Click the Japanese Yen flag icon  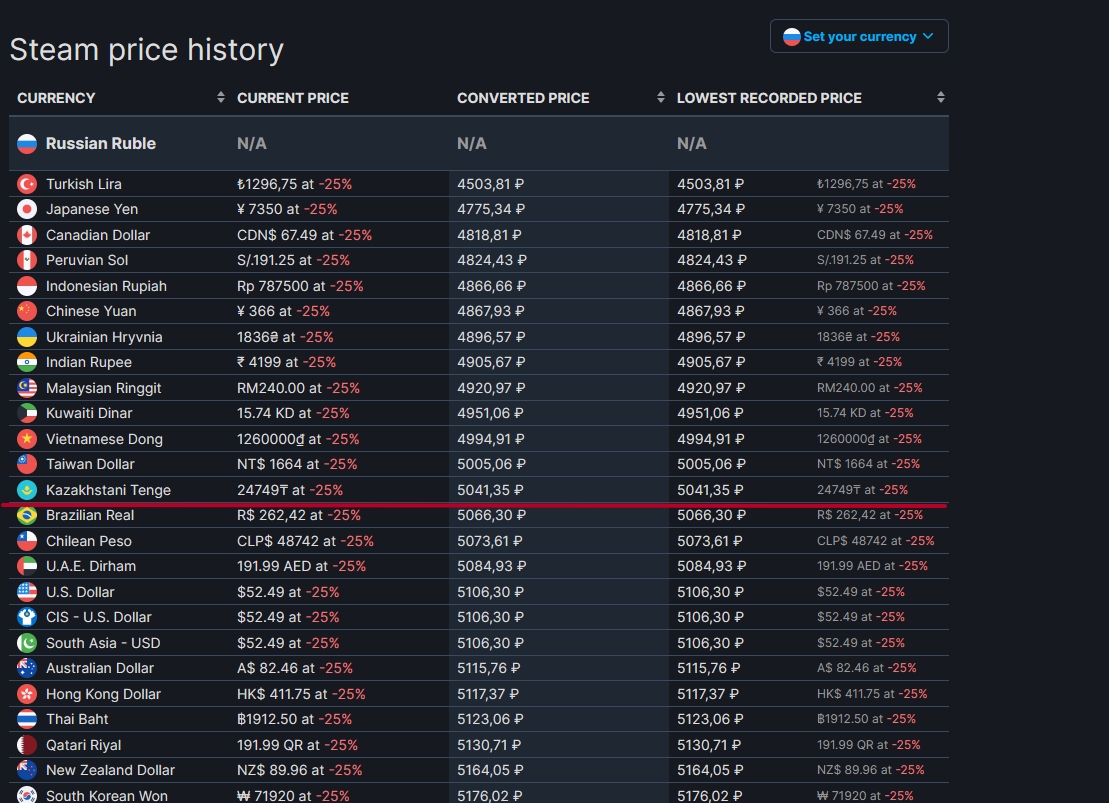coord(27,209)
